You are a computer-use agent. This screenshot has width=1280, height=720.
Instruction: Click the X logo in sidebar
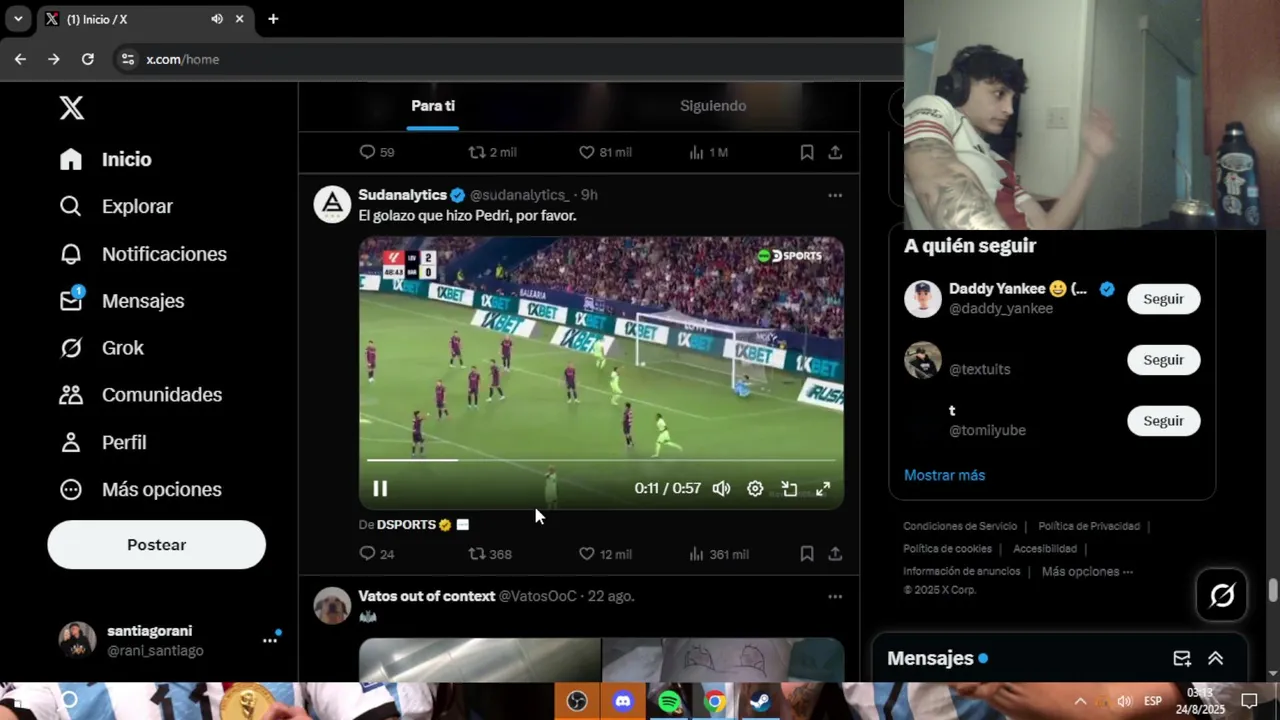[x=71, y=108]
